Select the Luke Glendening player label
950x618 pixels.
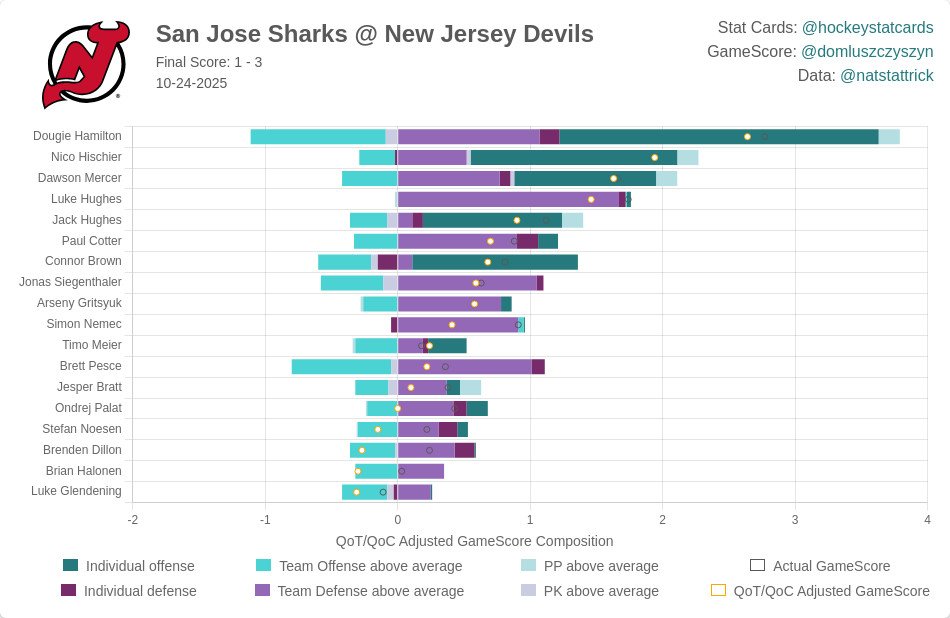coord(76,492)
